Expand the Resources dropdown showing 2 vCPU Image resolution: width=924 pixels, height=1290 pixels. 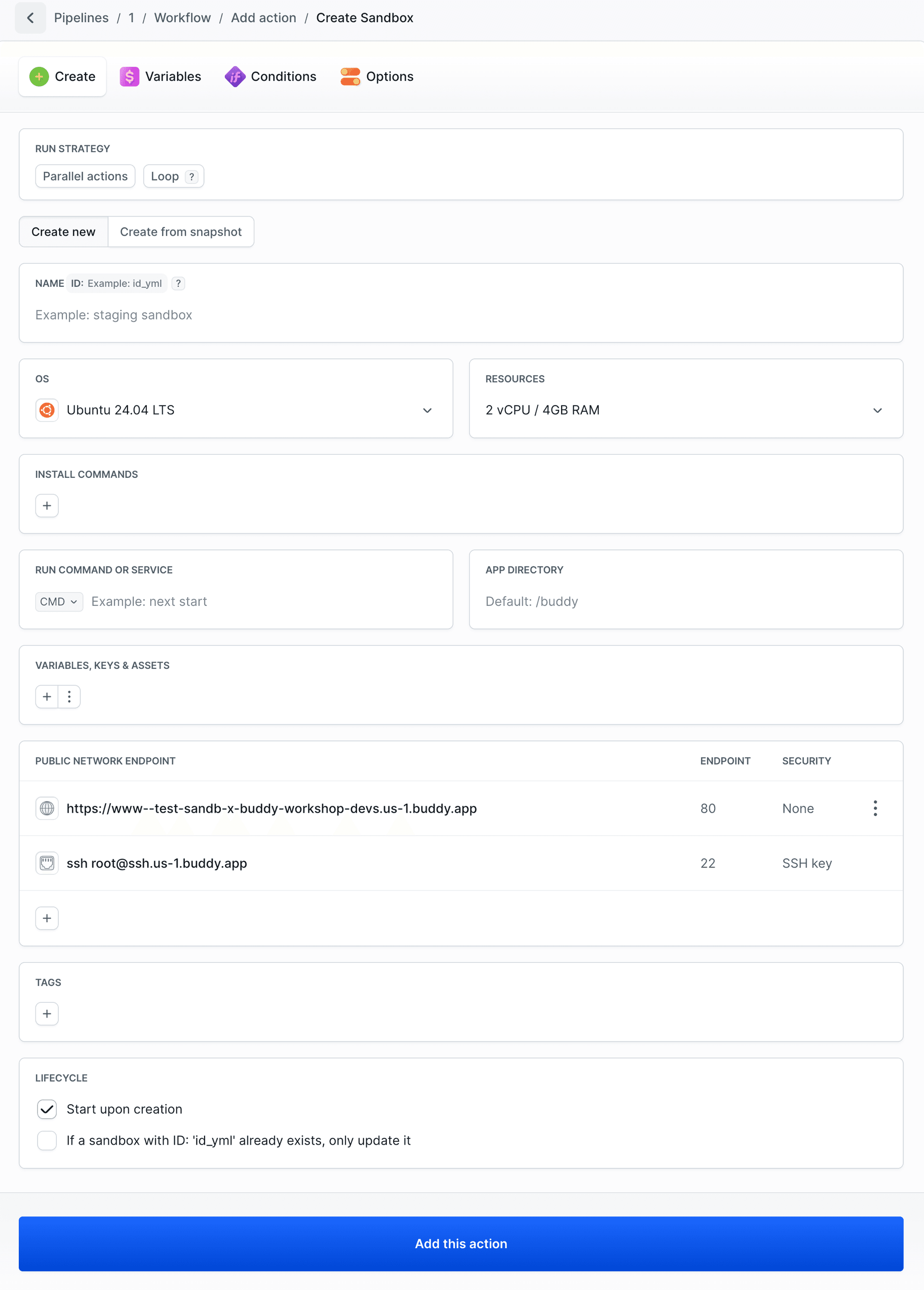coord(878,410)
